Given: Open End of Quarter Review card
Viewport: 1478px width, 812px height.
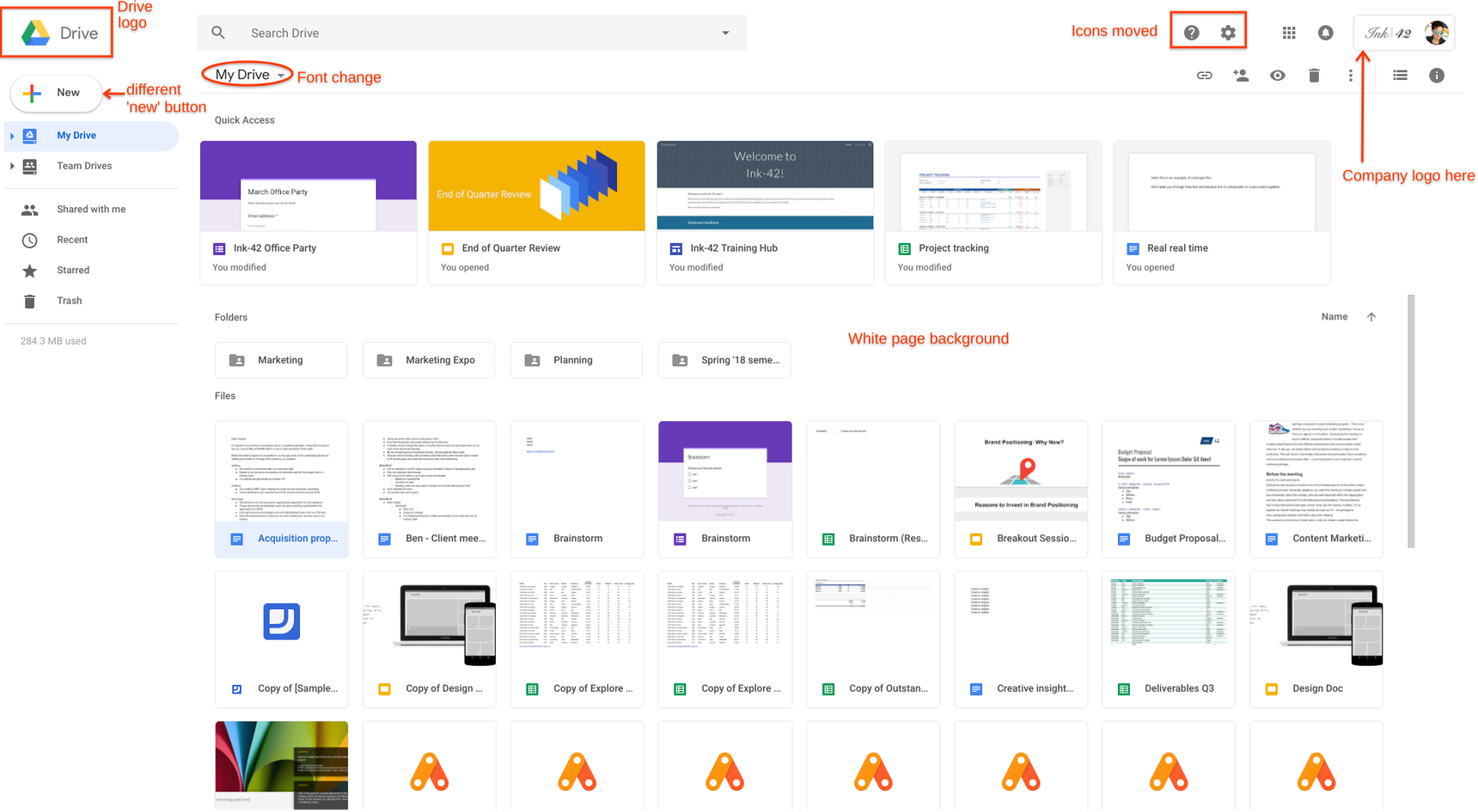Looking at the screenshot, I should click(537, 213).
